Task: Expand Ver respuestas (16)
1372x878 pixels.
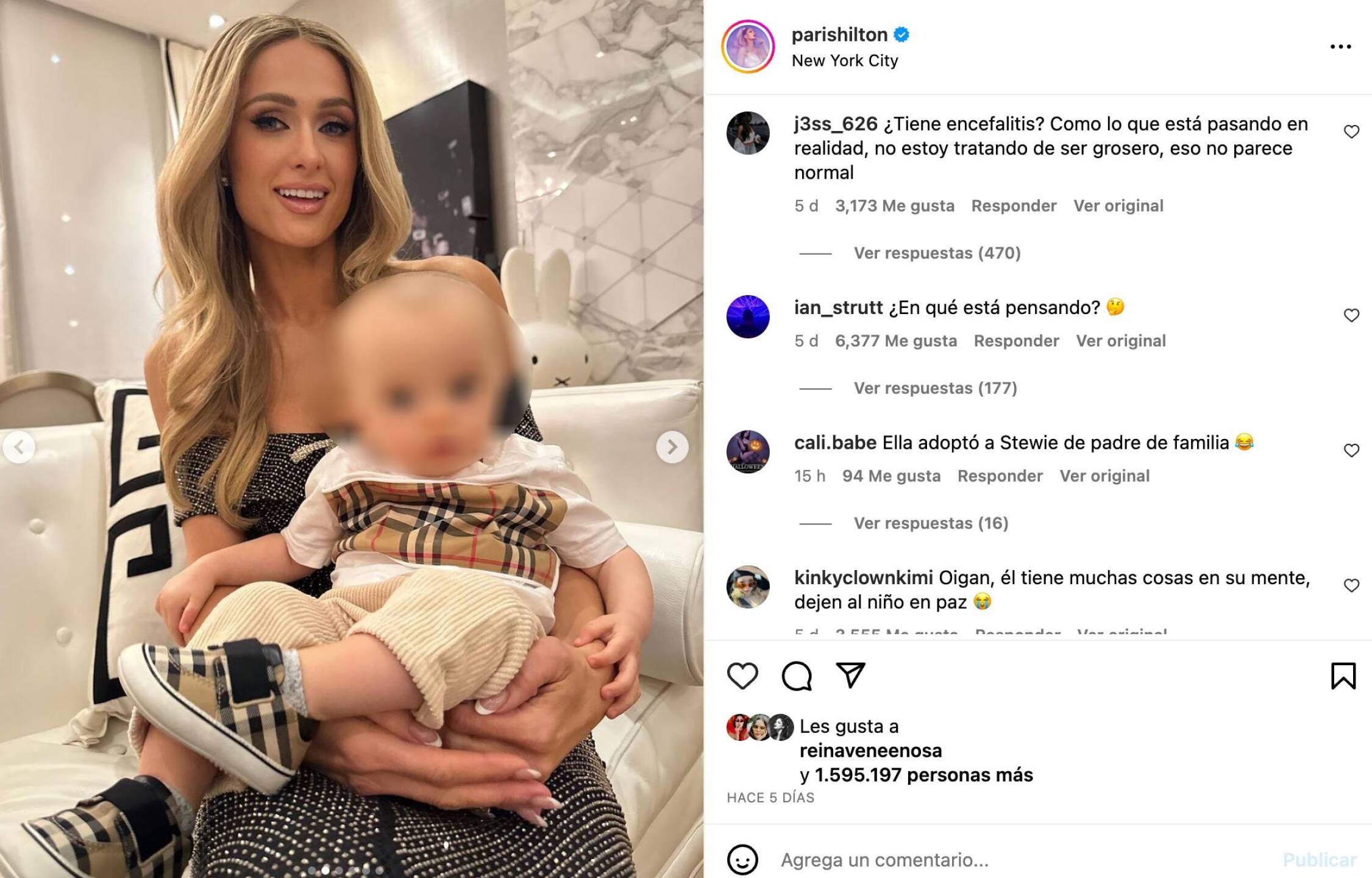Action: pyautogui.click(x=931, y=524)
